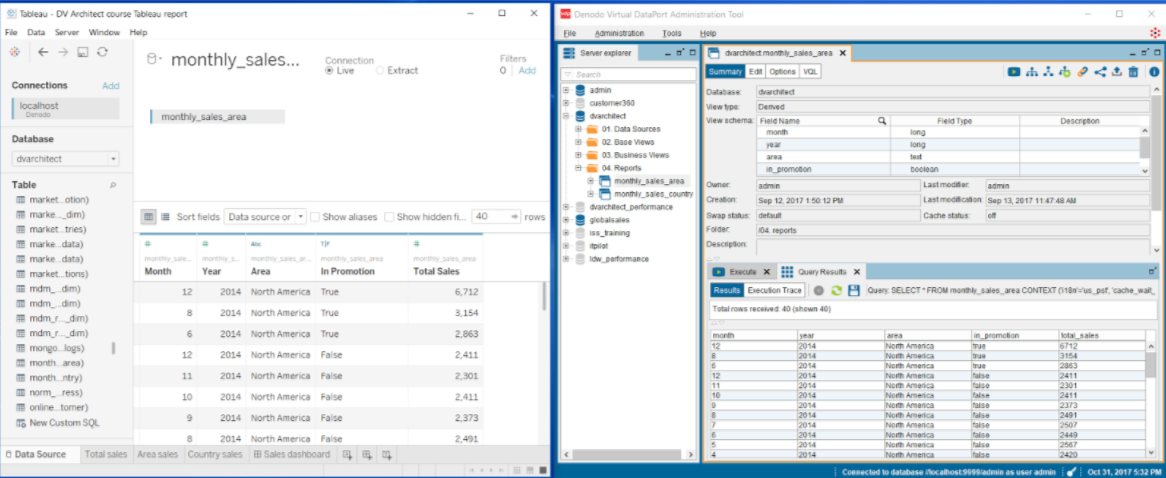Open data lineage icon in Denodo toolbar
The height and width of the screenshot is (478, 1166).
[1049, 71]
